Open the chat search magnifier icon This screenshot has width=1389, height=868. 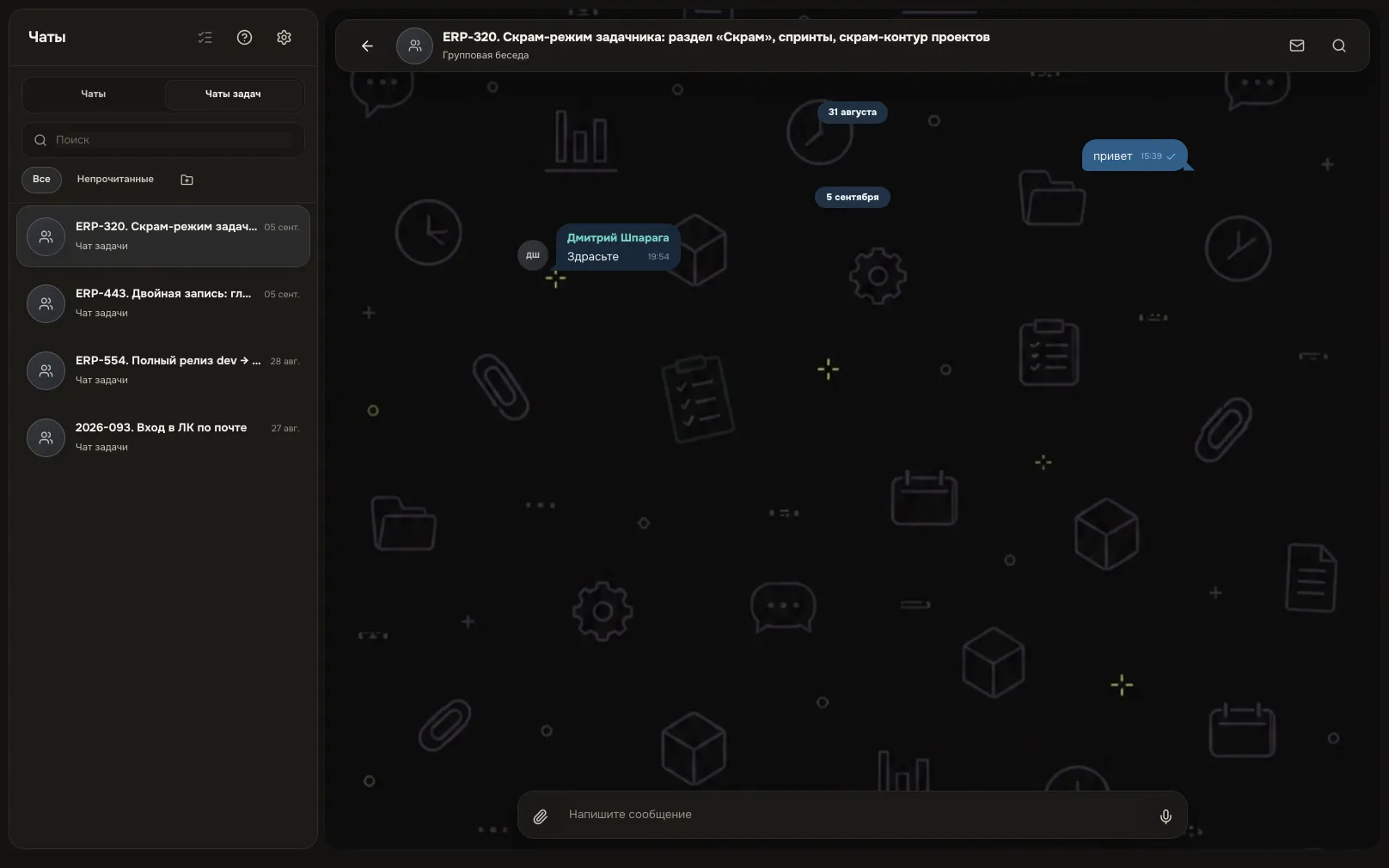pyautogui.click(x=1339, y=46)
